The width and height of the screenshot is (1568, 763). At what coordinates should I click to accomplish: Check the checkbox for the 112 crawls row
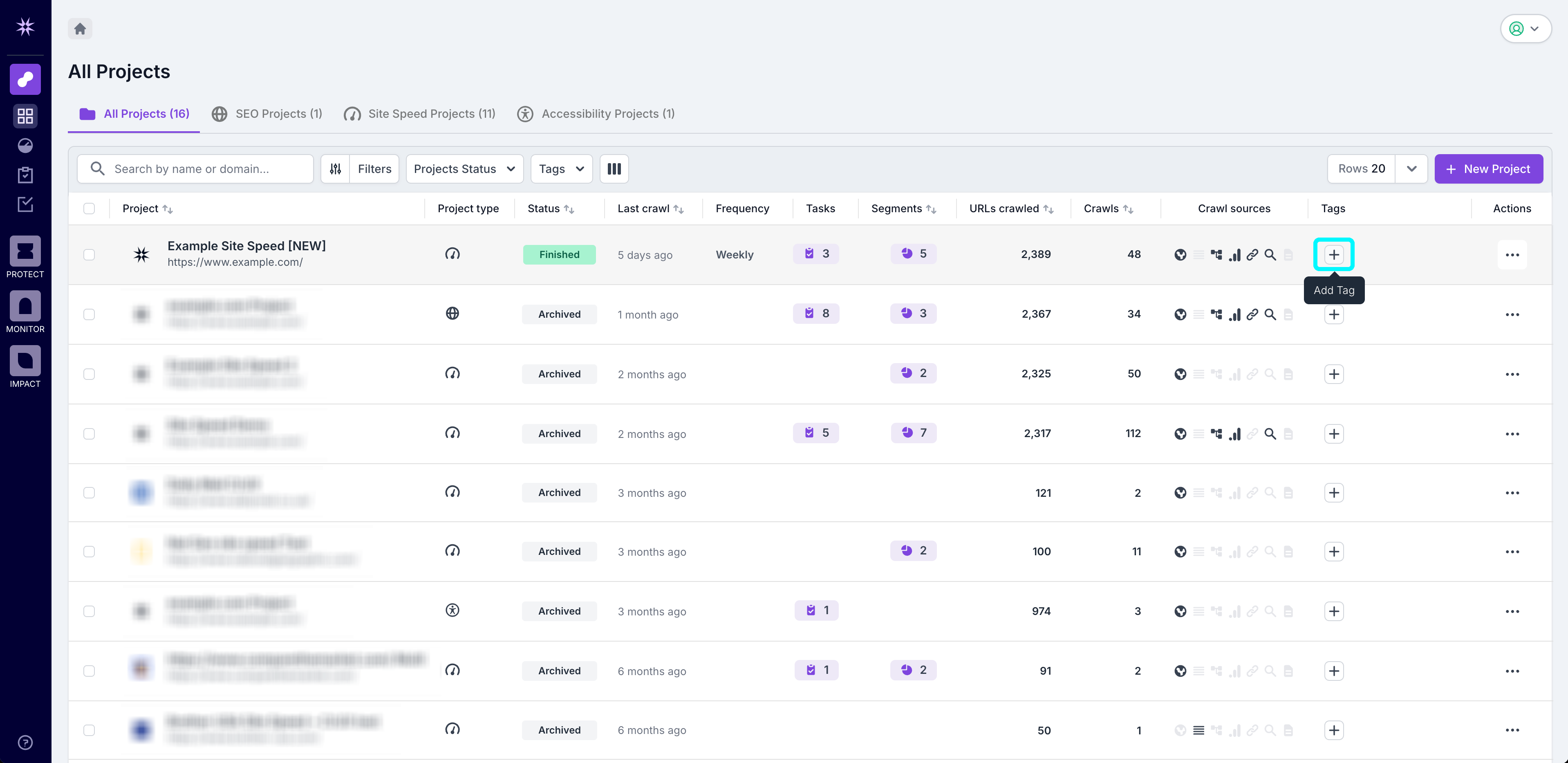89,433
